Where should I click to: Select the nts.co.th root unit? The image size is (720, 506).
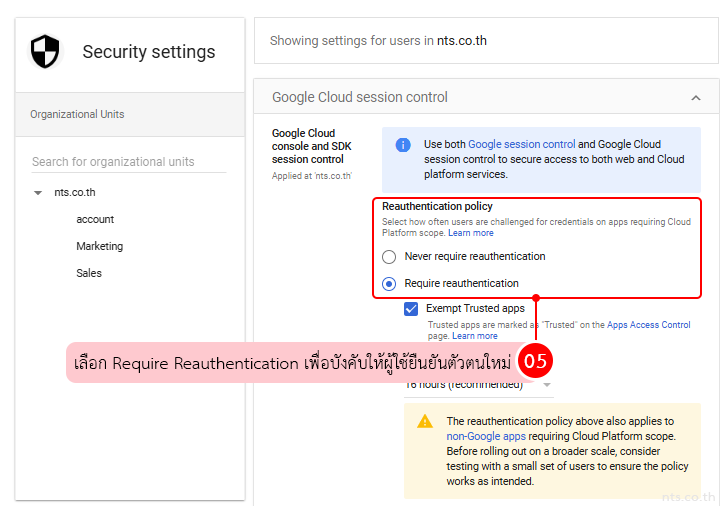(75, 193)
